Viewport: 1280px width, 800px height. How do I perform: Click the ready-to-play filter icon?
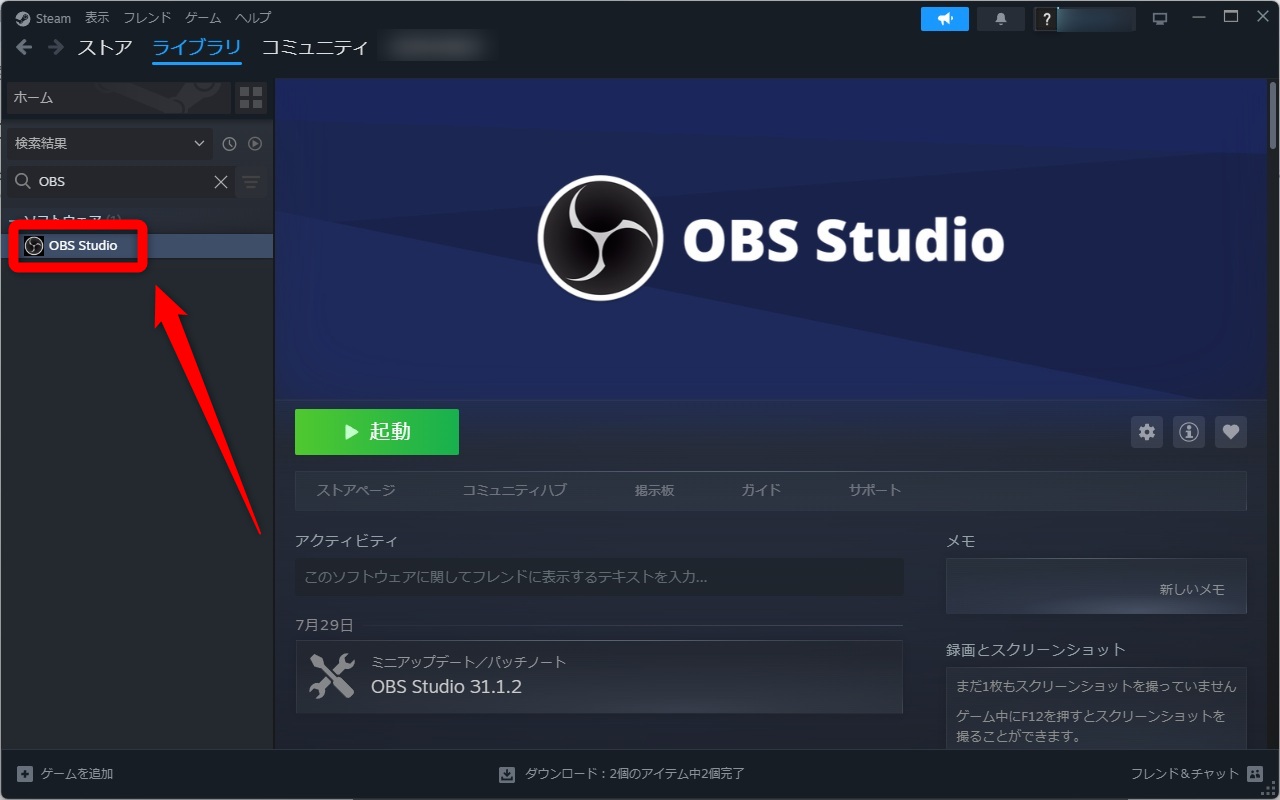click(255, 144)
